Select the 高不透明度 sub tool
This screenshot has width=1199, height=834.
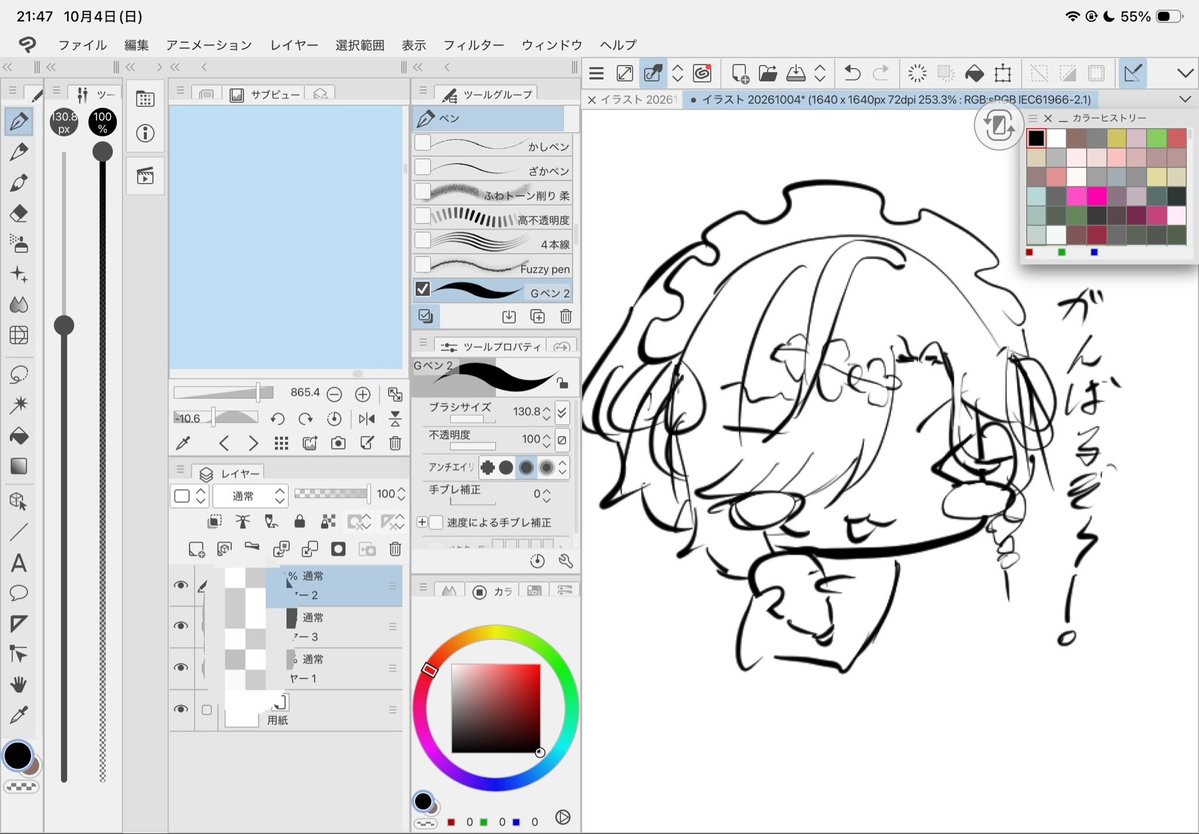(x=492, y=217)
